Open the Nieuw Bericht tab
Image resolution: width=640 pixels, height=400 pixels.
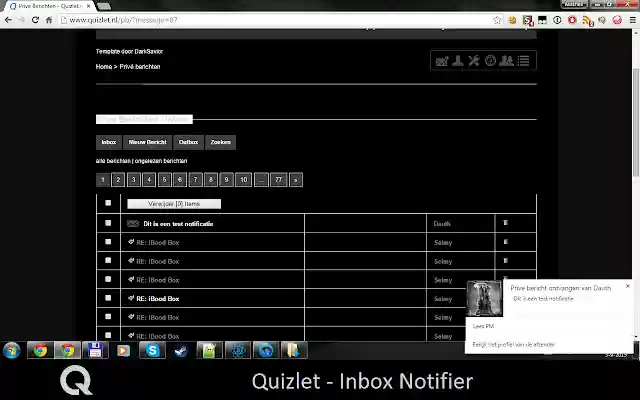point(147,142)
